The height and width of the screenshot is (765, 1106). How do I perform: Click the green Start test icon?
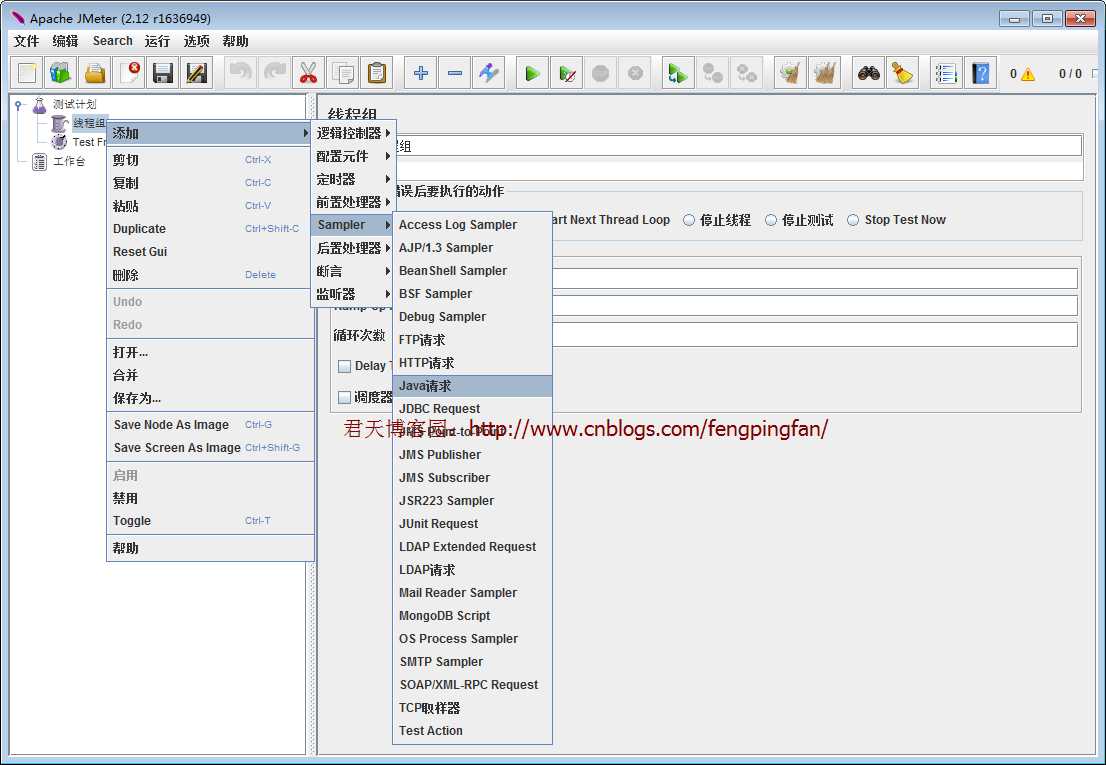[533, 73]
